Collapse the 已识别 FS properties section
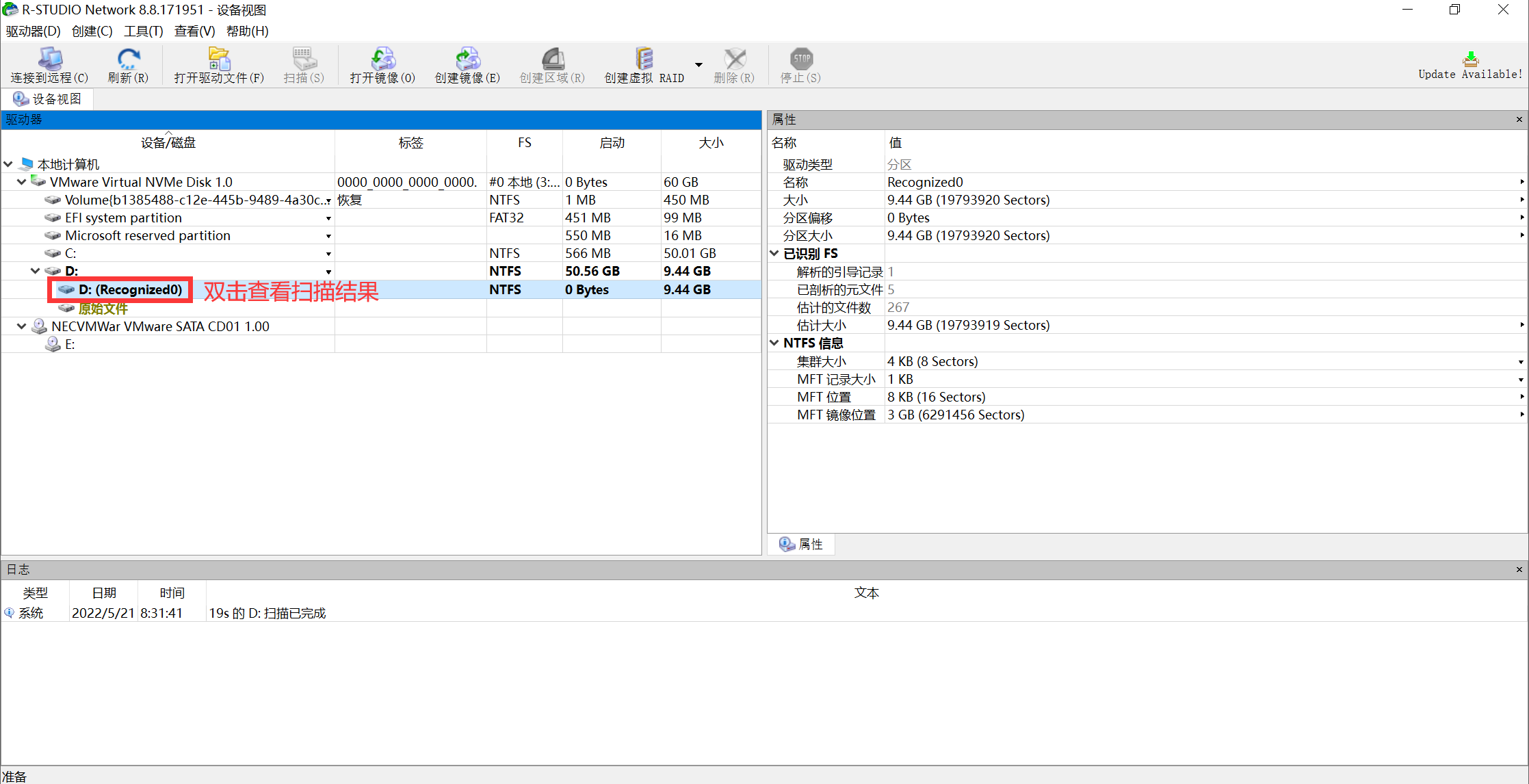The width and height of the screenshot is (1529, 784). pos(774,253)
